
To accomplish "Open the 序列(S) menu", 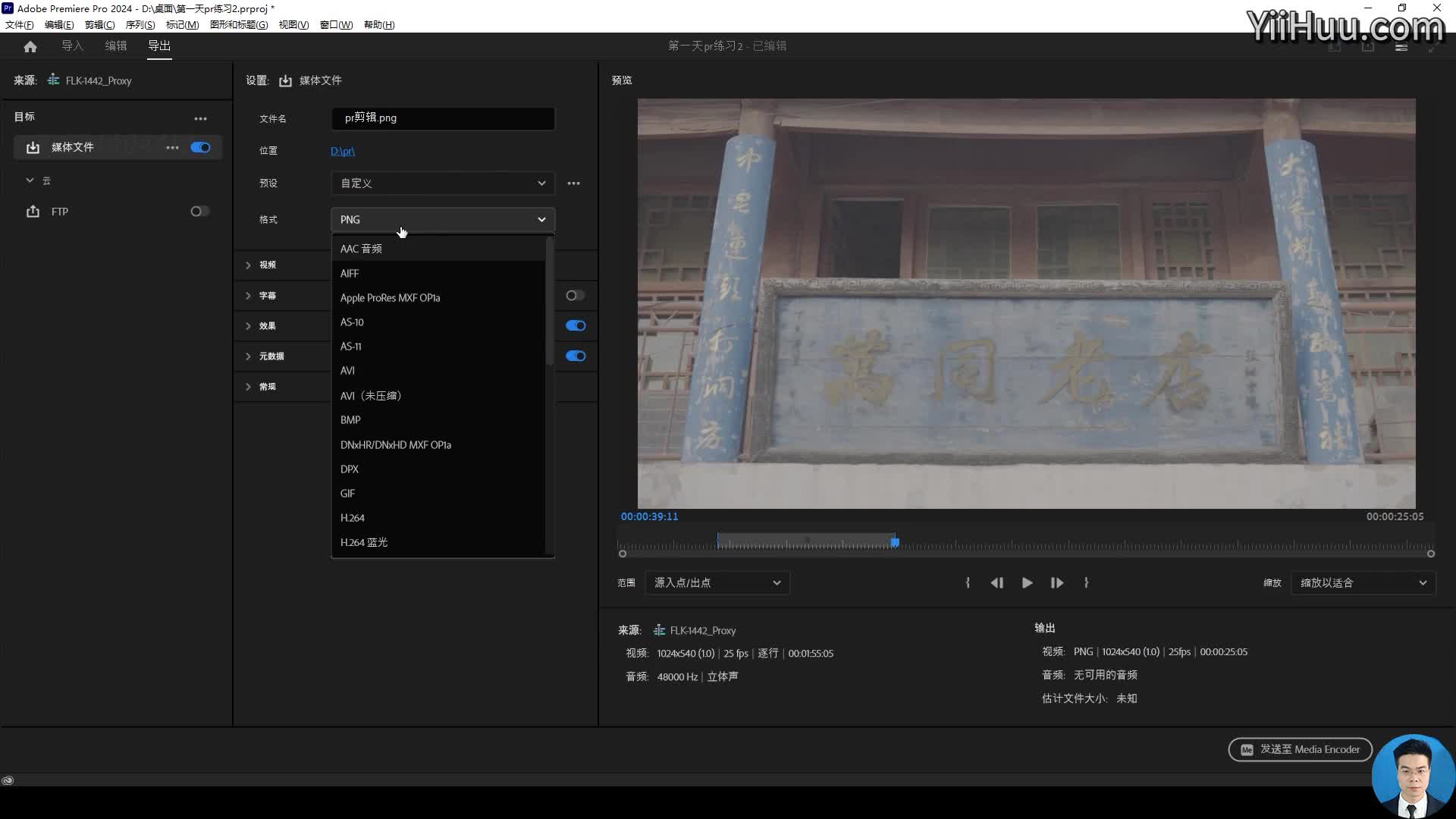I will pyautogui.click(x=140, y=24).
